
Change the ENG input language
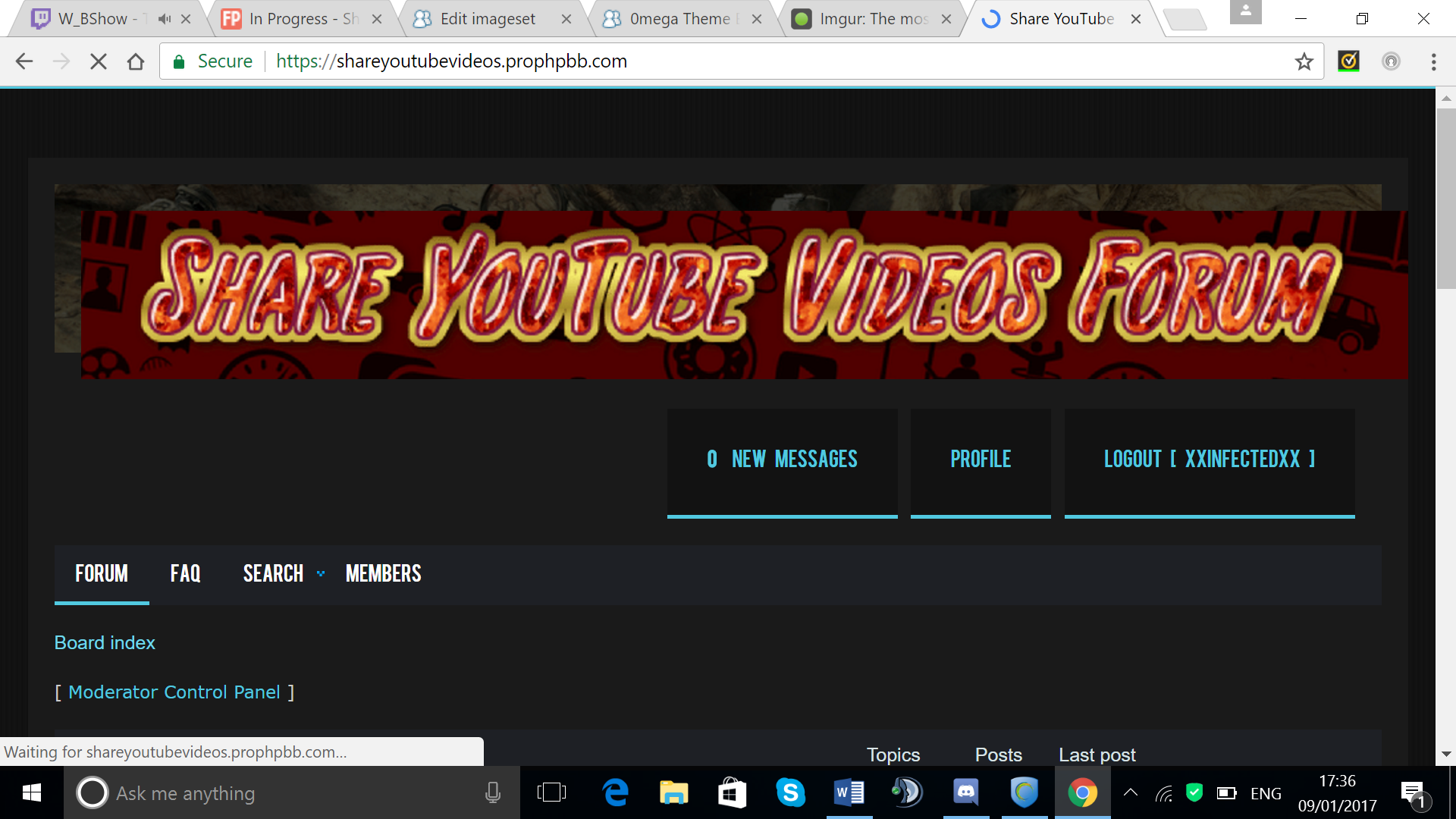[1266, 793]
